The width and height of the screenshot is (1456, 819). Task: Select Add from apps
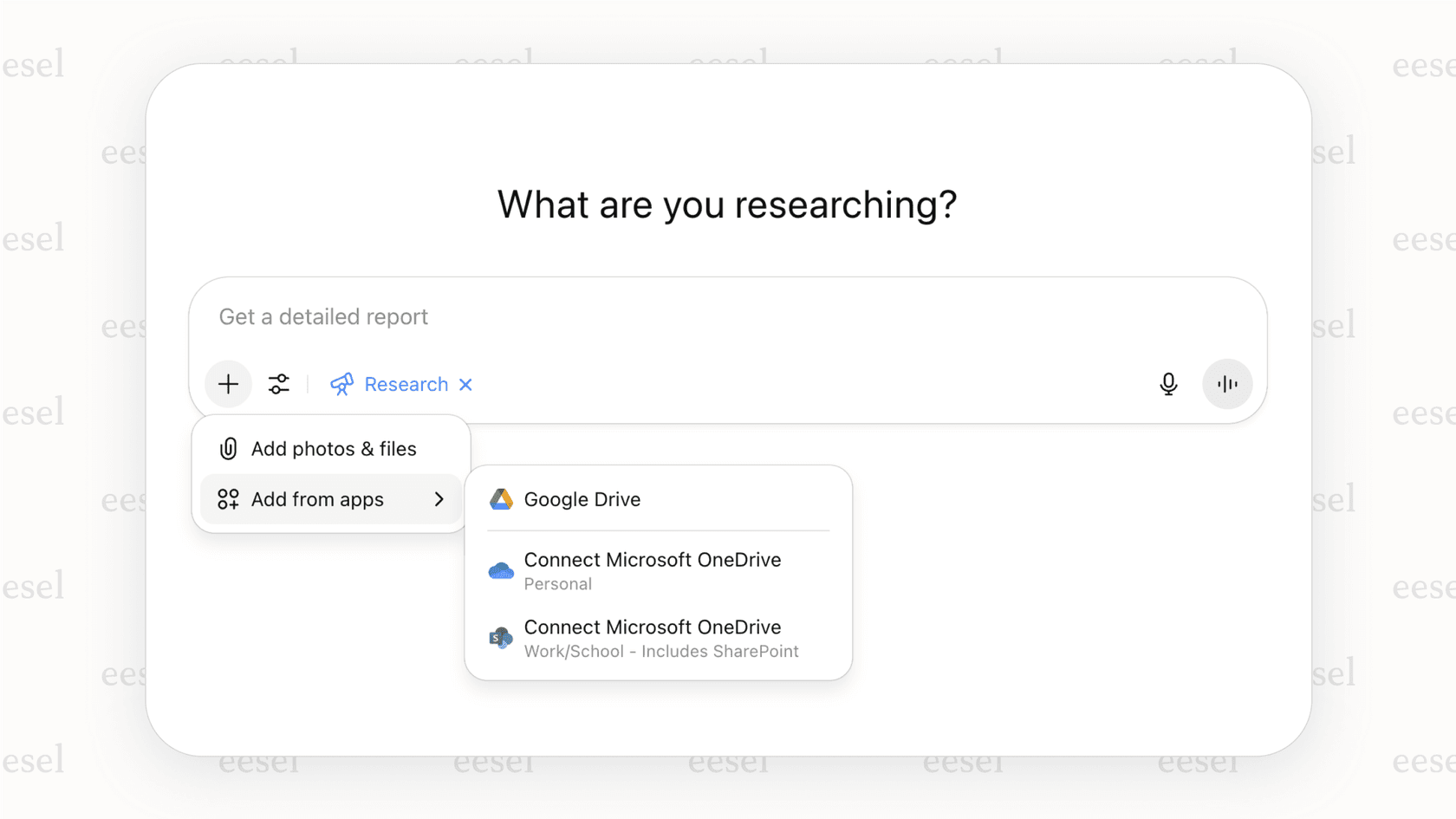[x=317, y=499]
